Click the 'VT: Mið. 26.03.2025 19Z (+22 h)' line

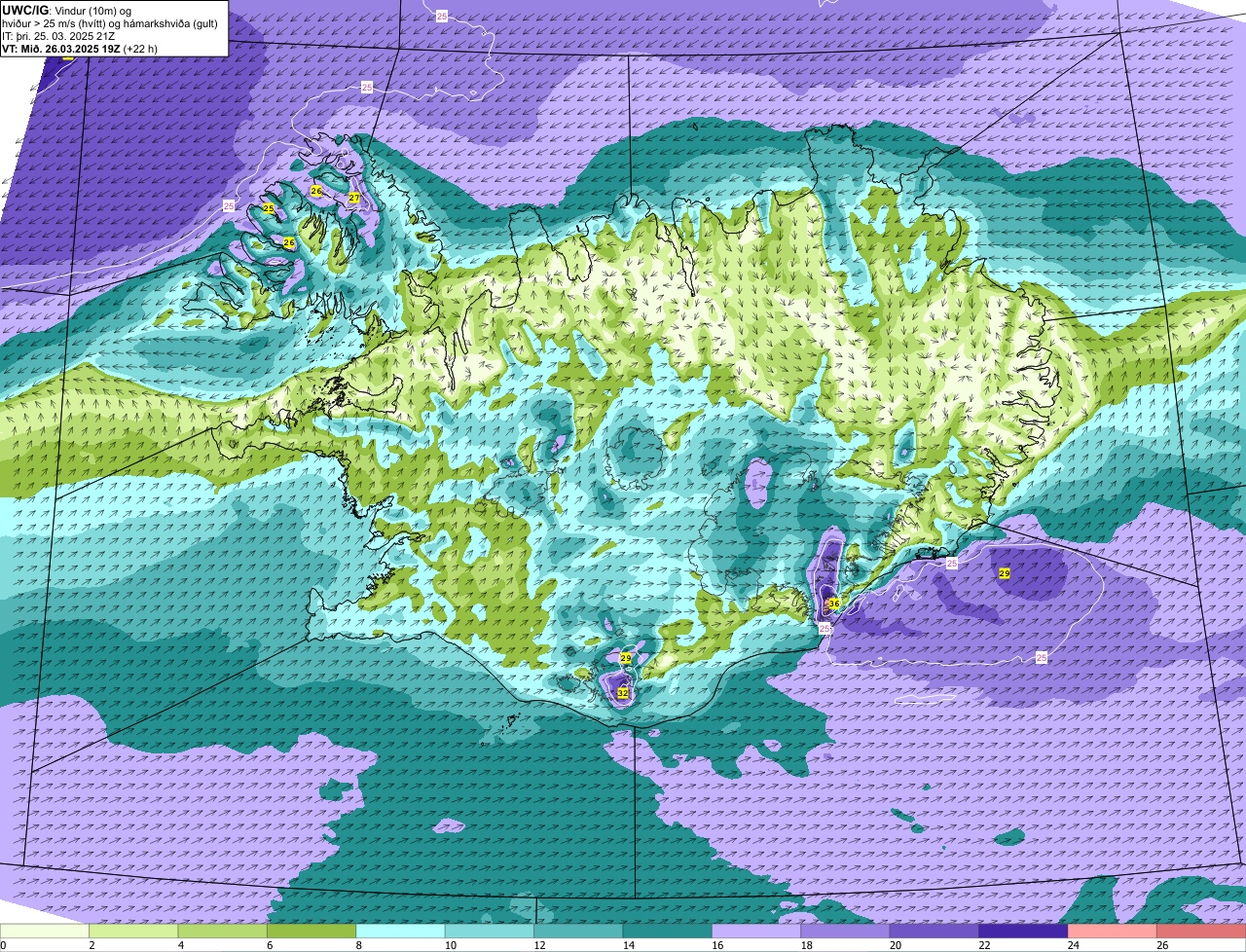80,48
